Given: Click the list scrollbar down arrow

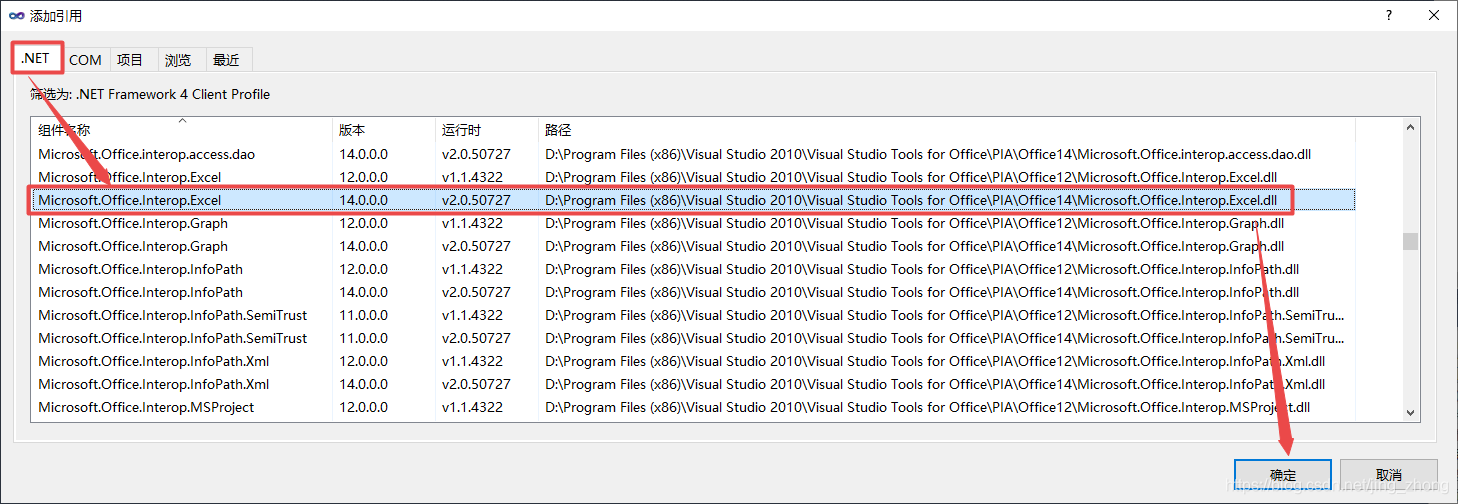Looking at the screenshot, I should point(1410,412).
